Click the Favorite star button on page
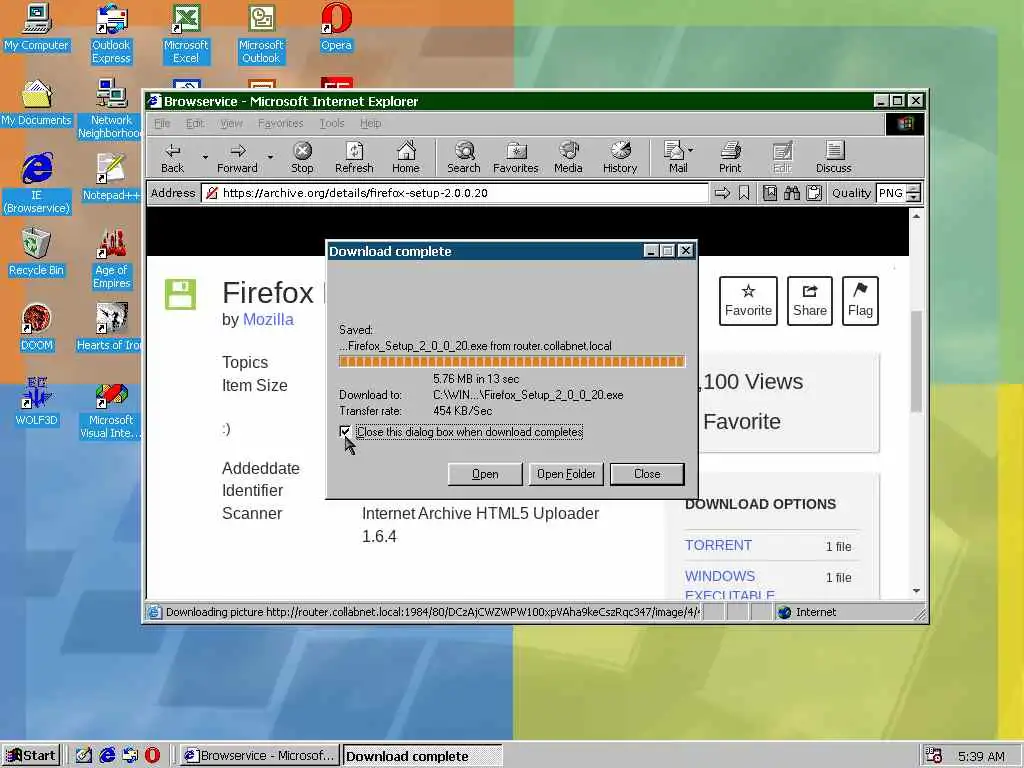This screenshot has height=768, width=1024. click(x=748, y=300)
